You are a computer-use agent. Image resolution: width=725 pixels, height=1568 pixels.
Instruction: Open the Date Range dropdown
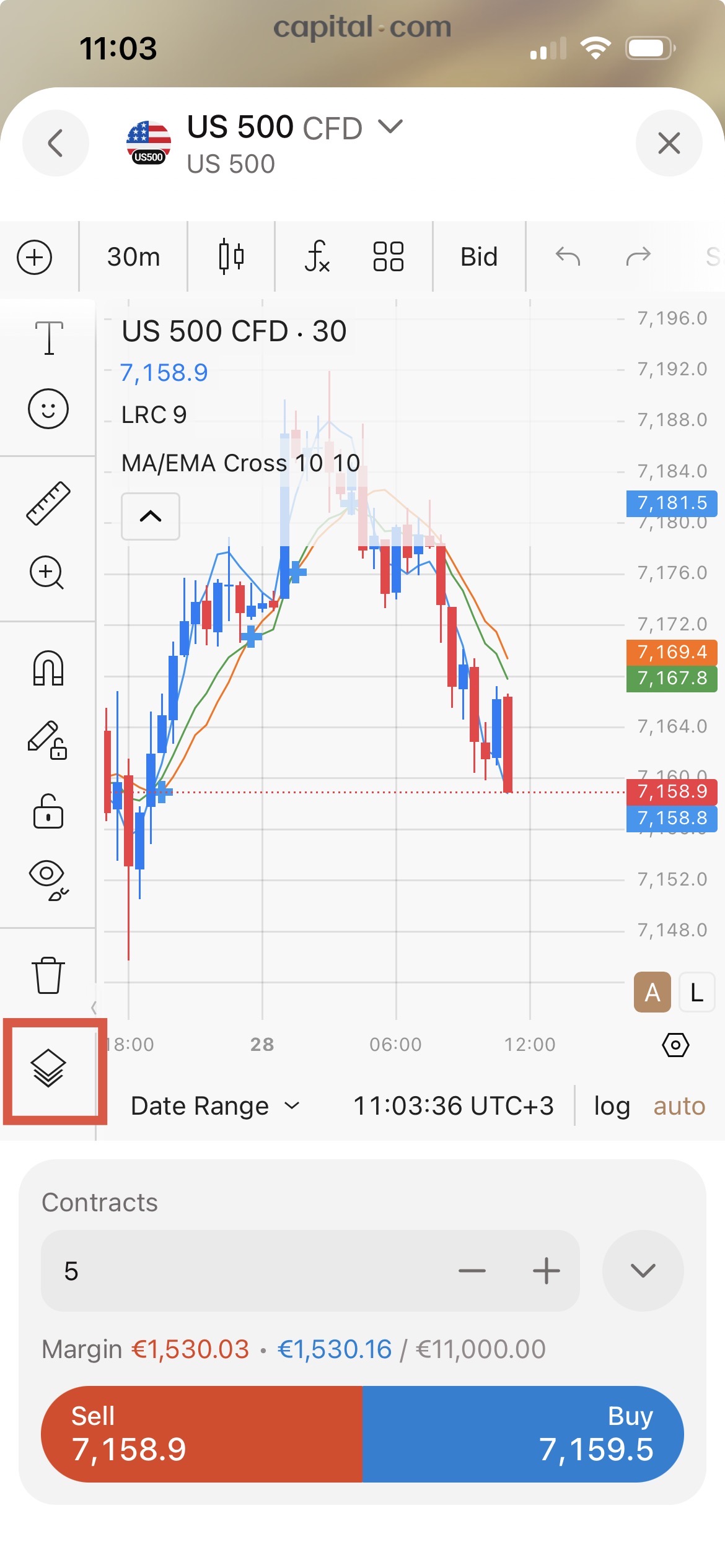(216, 1106)
